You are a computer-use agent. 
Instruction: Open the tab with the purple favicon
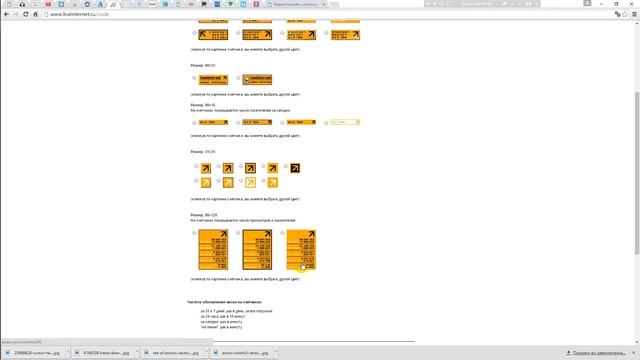coord(256,4)
